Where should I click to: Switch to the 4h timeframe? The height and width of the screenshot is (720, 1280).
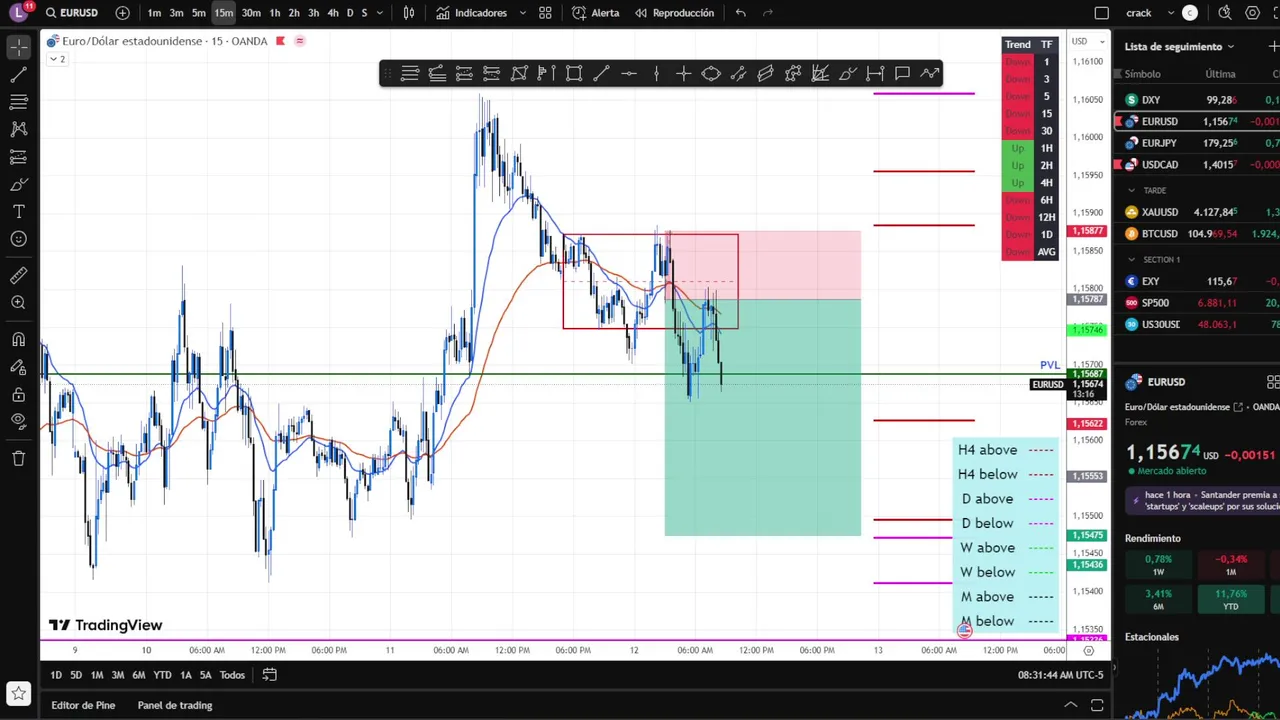pos(333,13)
